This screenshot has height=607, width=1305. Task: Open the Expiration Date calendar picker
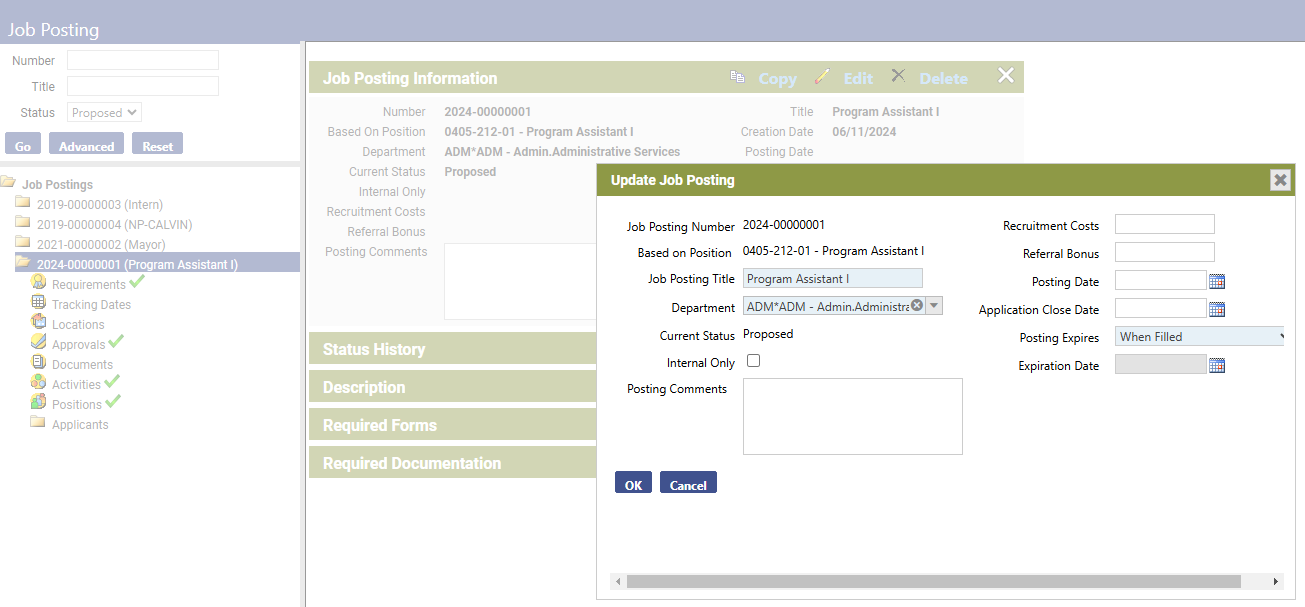pyautogui.click(x=1217, y=366)
